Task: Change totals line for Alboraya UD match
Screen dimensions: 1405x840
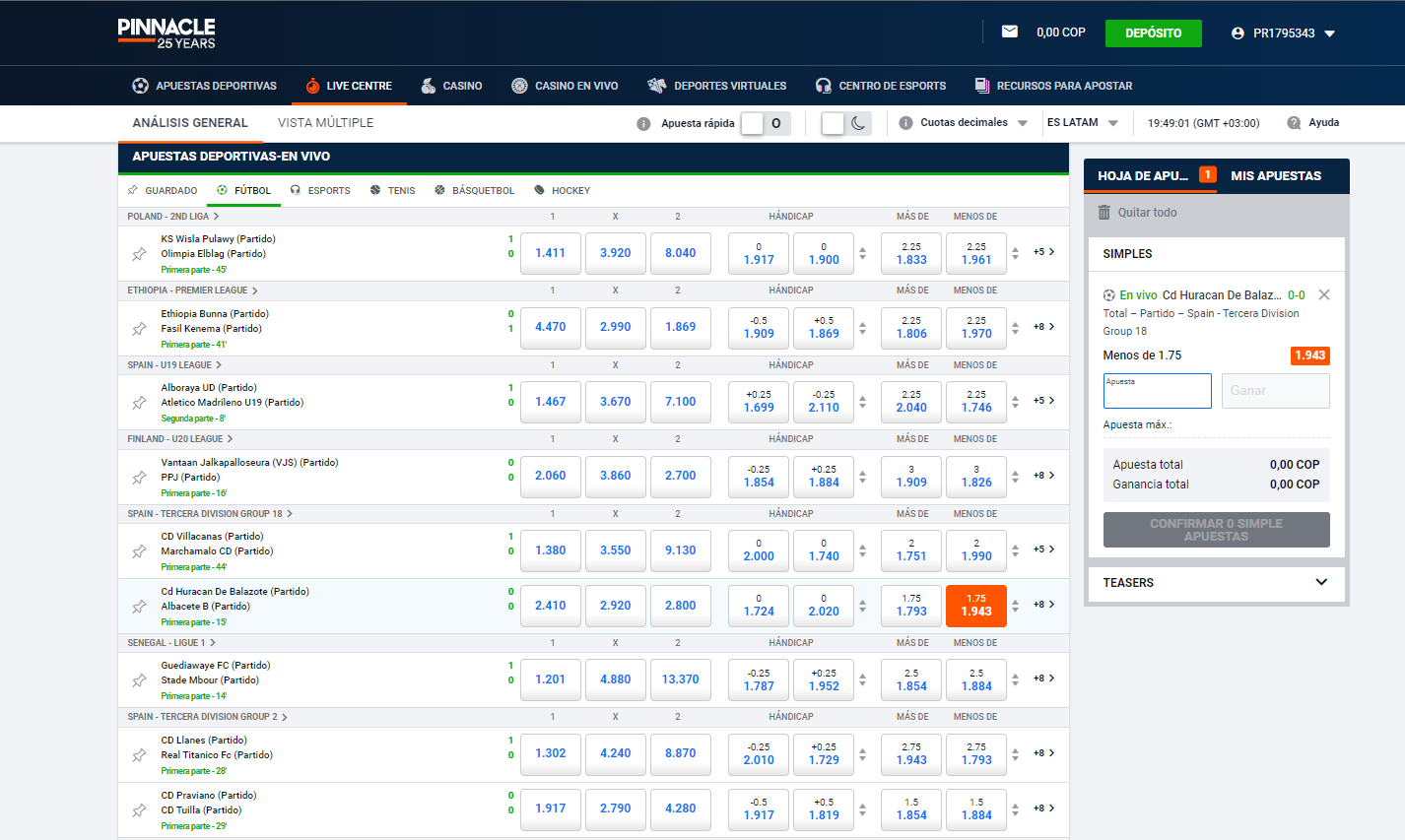Action: pyautogui.click(x=1015, y=402)
